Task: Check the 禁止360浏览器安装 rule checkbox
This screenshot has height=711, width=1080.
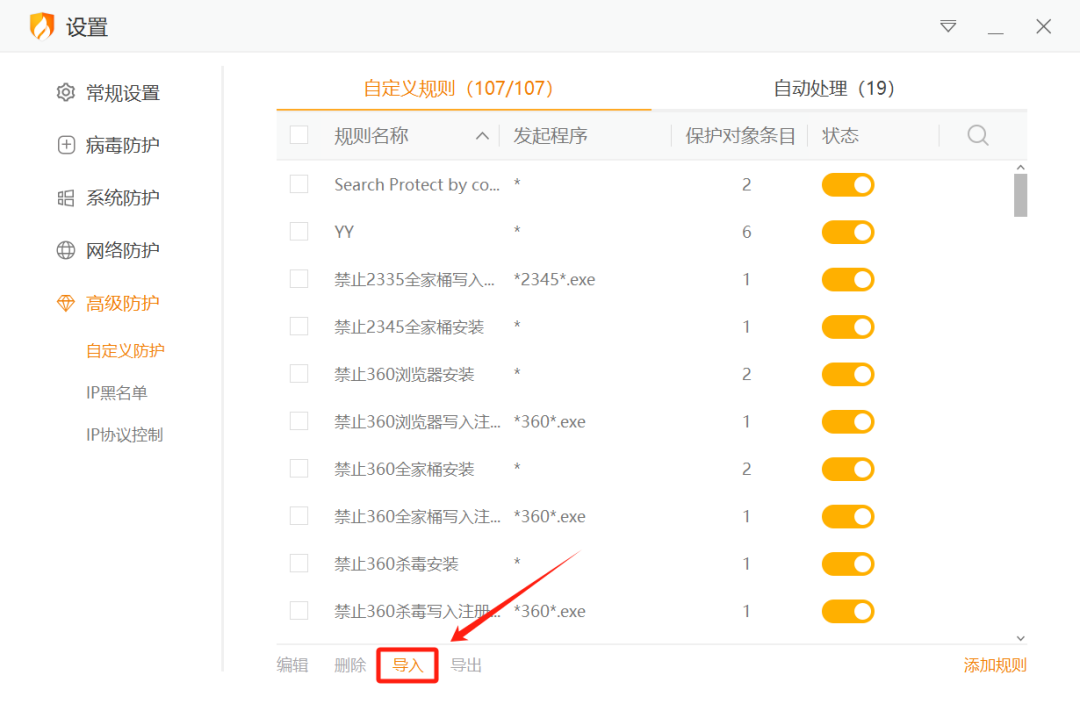Action: [x=299, y=373]
